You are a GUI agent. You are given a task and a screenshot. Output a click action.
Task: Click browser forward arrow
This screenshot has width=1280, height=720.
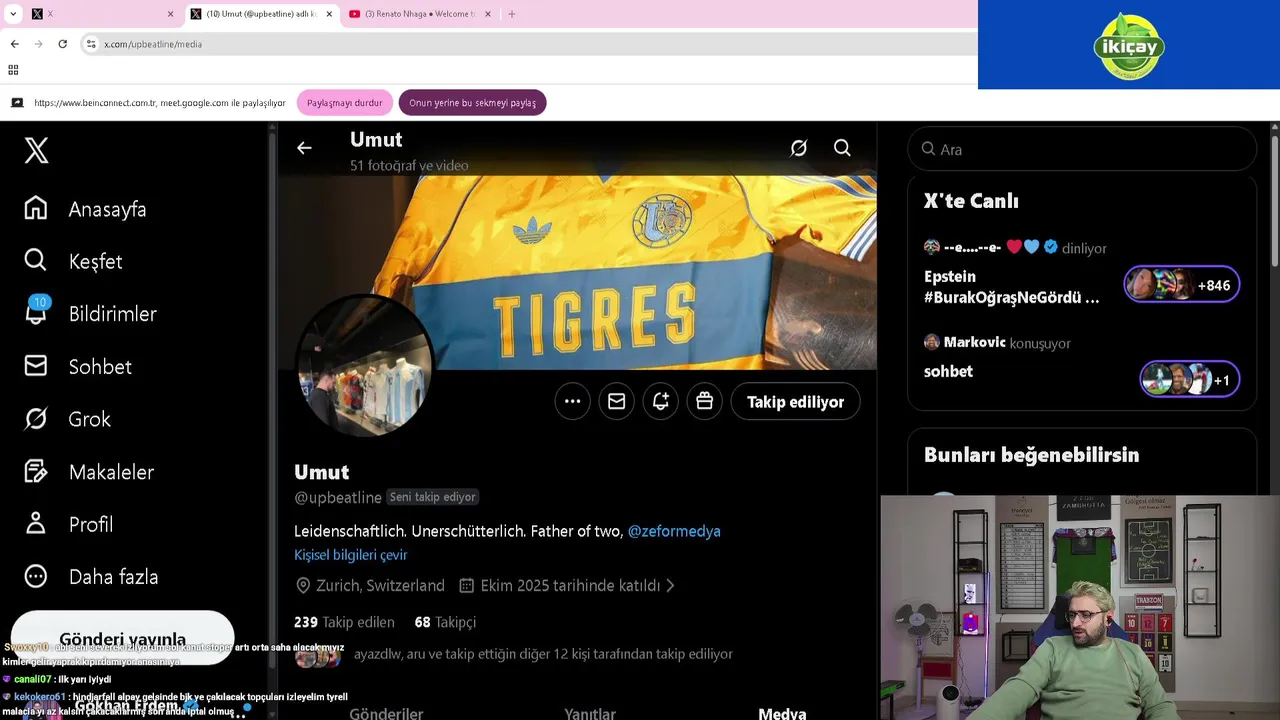[x=38, y=44]
